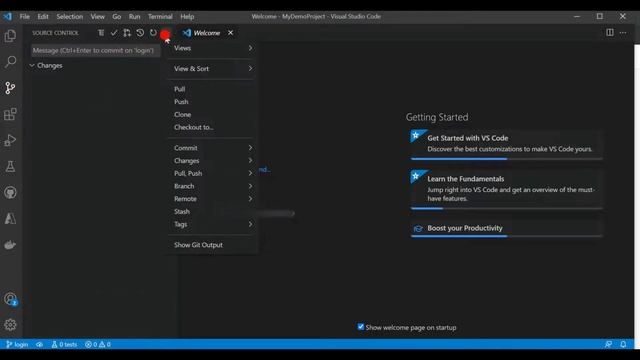Open the GitHub view icon

tap(10, 192)
